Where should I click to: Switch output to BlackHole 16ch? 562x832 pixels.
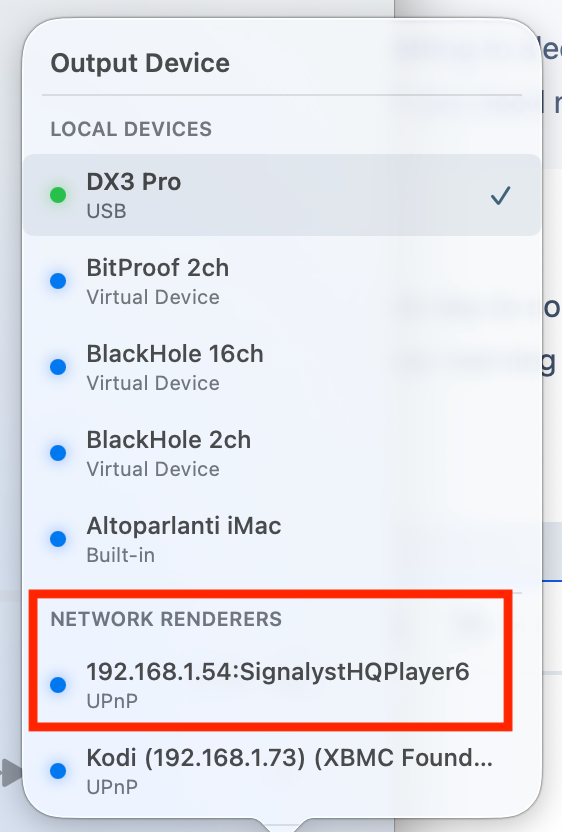(282, 367)
